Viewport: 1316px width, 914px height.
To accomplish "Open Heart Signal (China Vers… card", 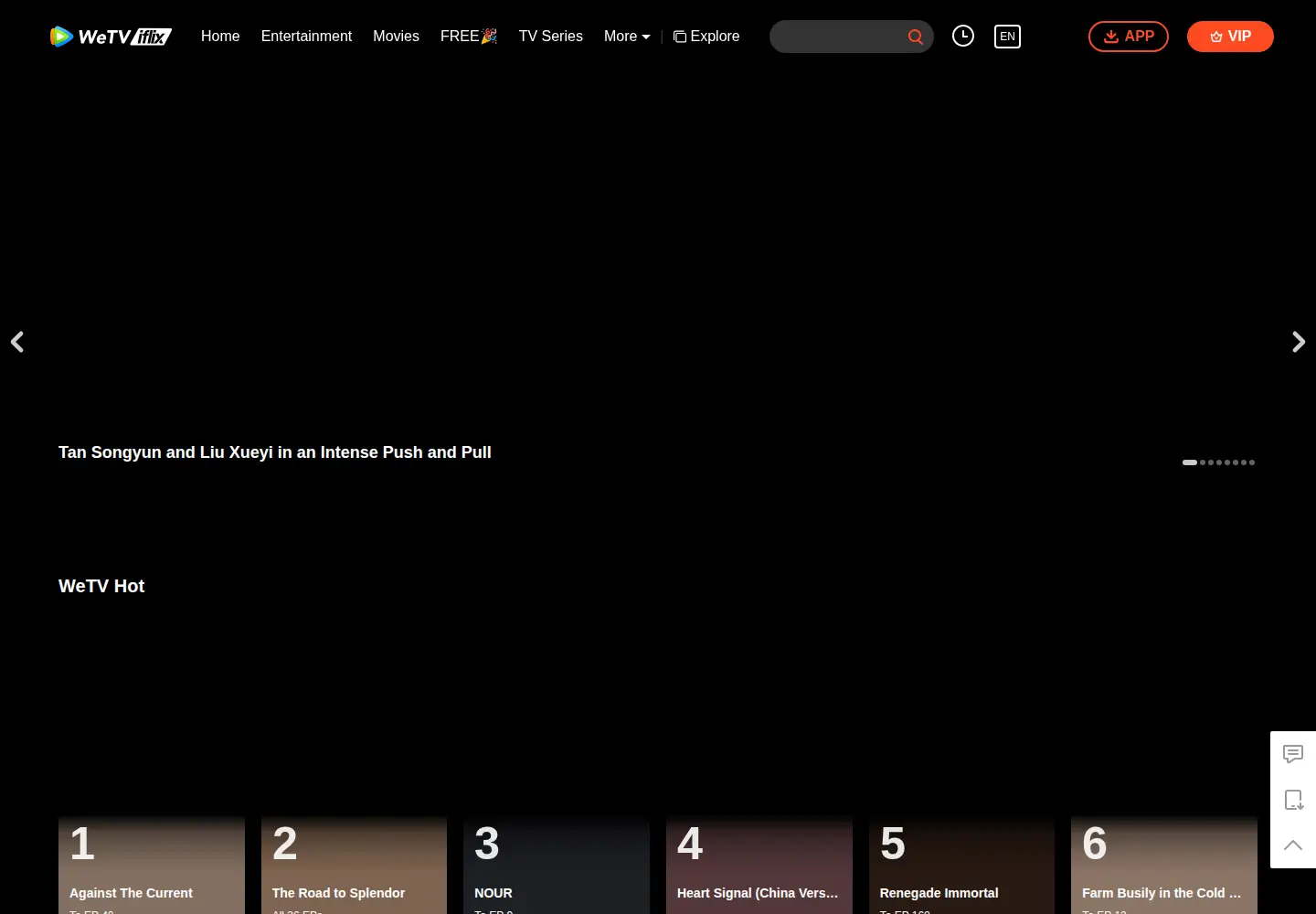I will [x=759, y=865].
